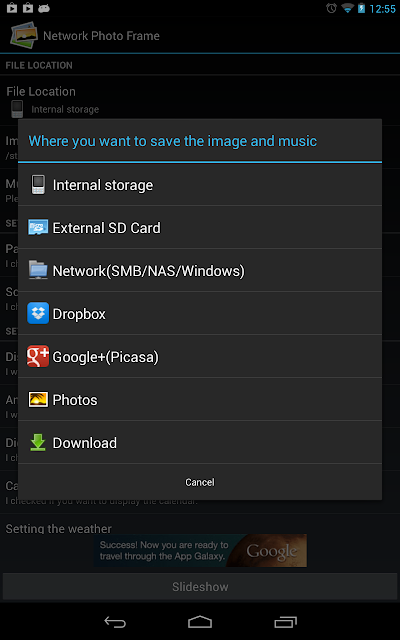
Task: Choose the Photos entry
Action: 200,400
